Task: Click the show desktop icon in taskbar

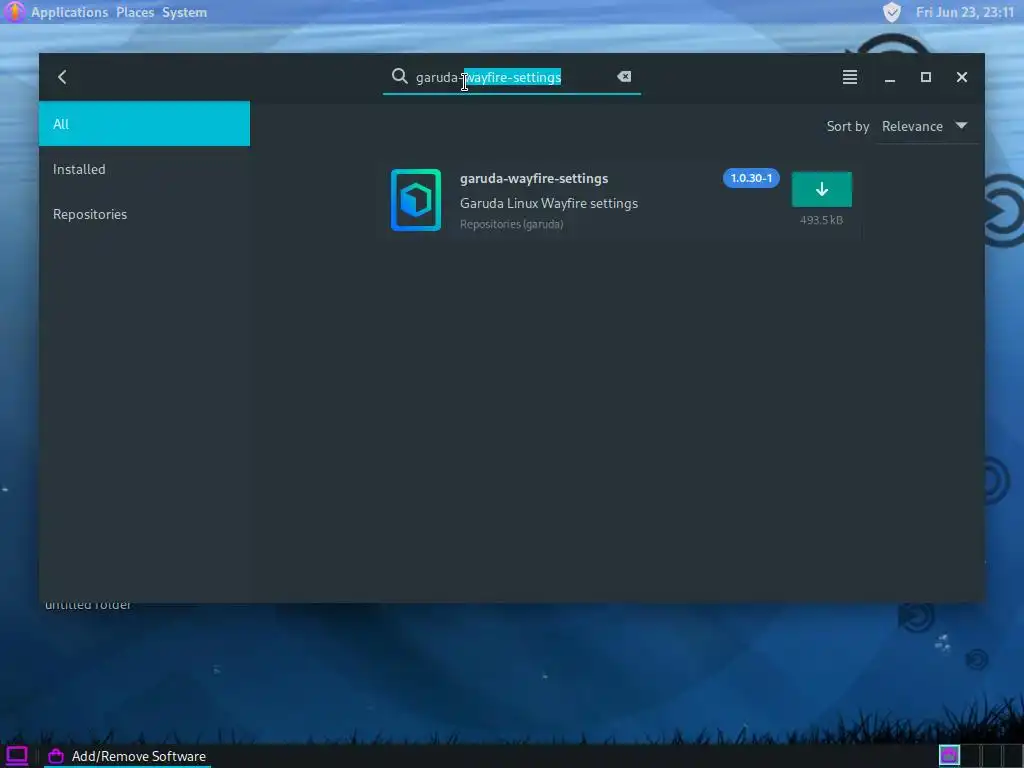Action: tap(17, 756)
